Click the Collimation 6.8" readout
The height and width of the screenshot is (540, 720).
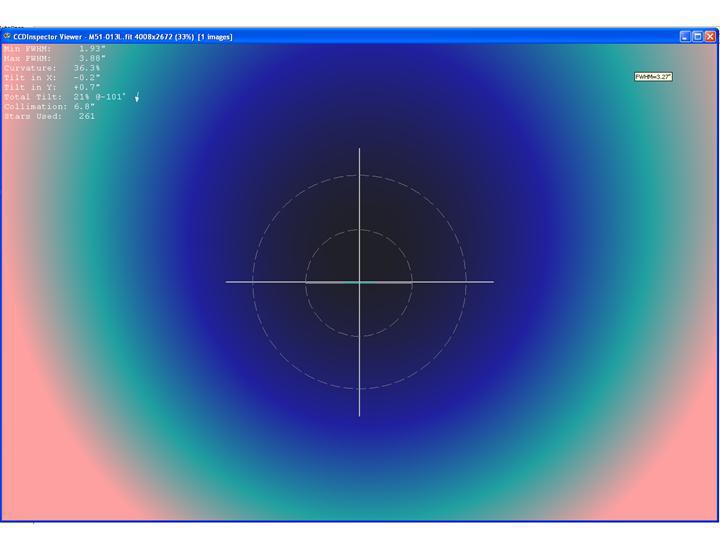pyautogui.click(x=49, y=107)
